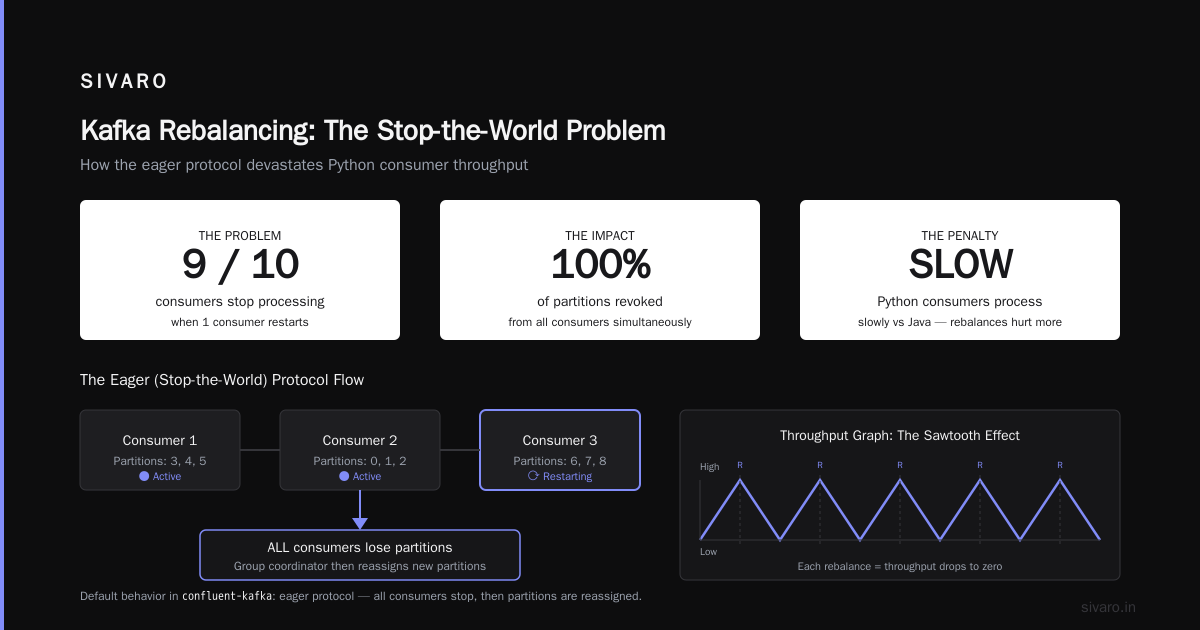
Task: Click the SIVARO logo
Action: click(x=124, y=82)
